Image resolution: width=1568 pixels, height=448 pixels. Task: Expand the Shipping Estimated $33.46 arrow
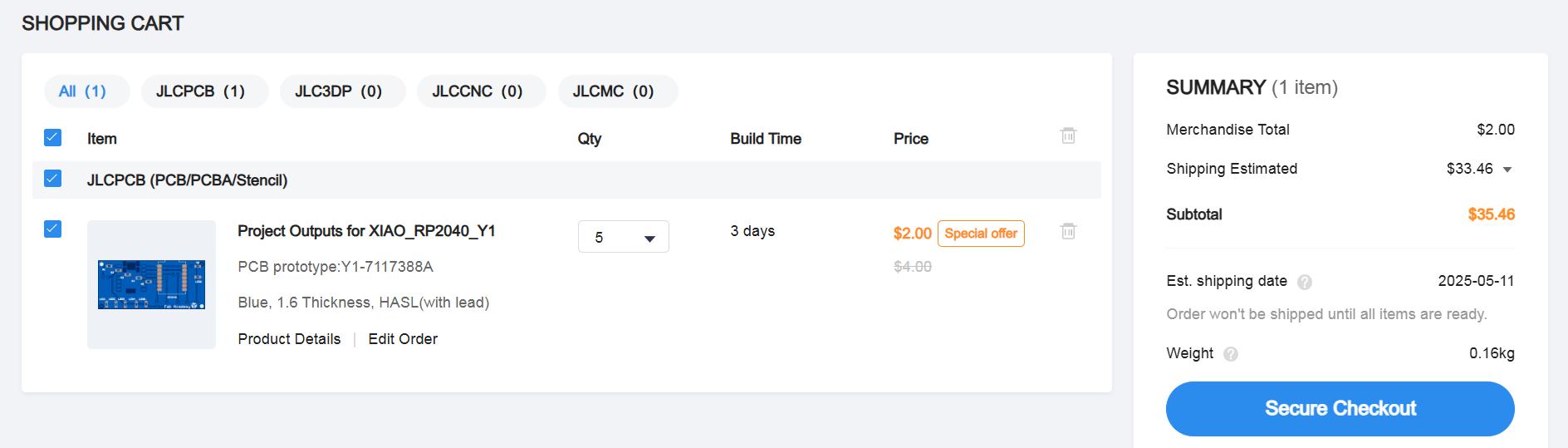pos(1507,170)
